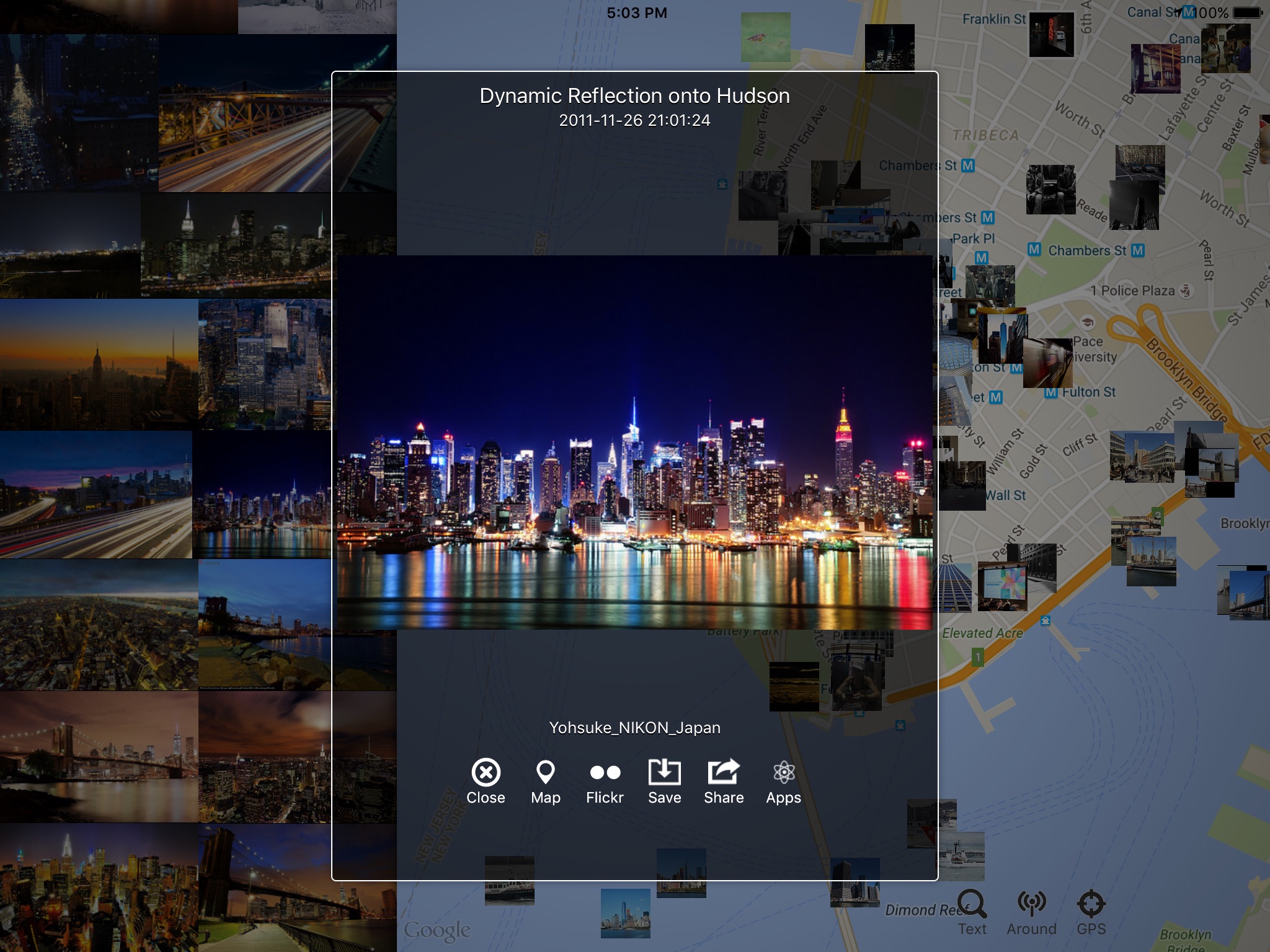Tap sailing ship photo on map
The width and height of the screenshot is (1270, 952).
click(1152, 561)
